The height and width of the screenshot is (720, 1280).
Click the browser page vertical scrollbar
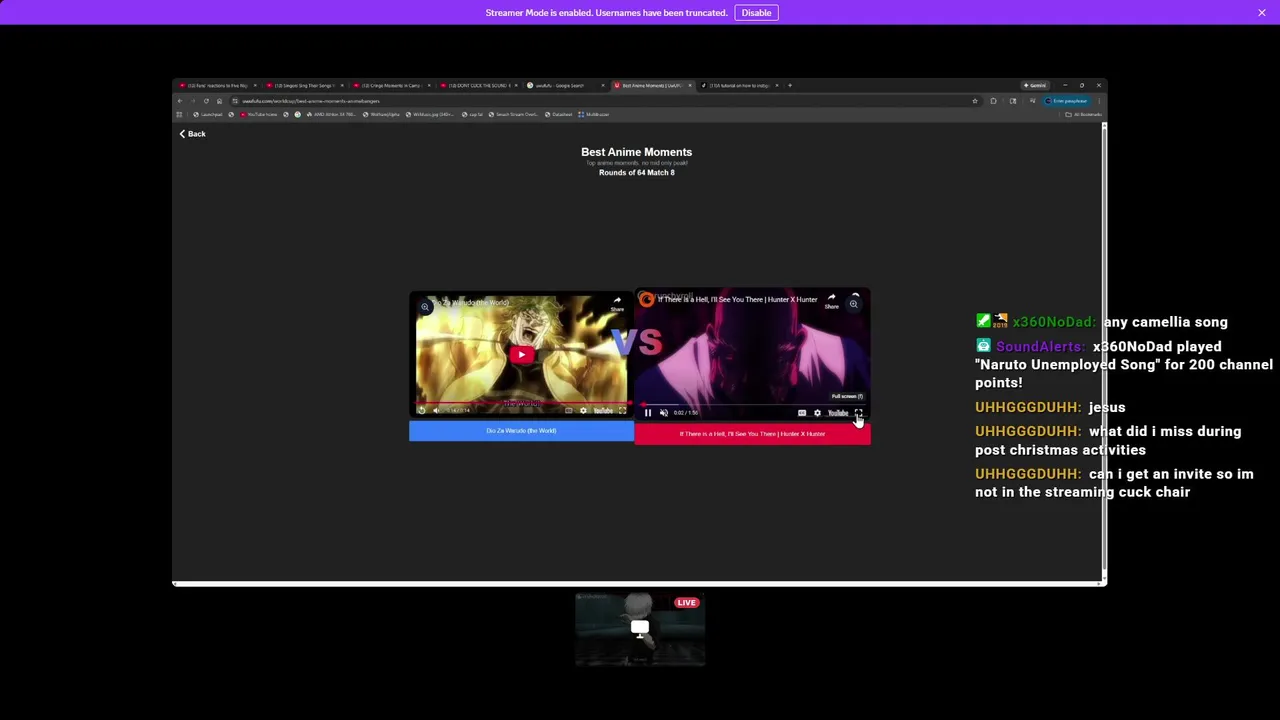(1104, 350)
